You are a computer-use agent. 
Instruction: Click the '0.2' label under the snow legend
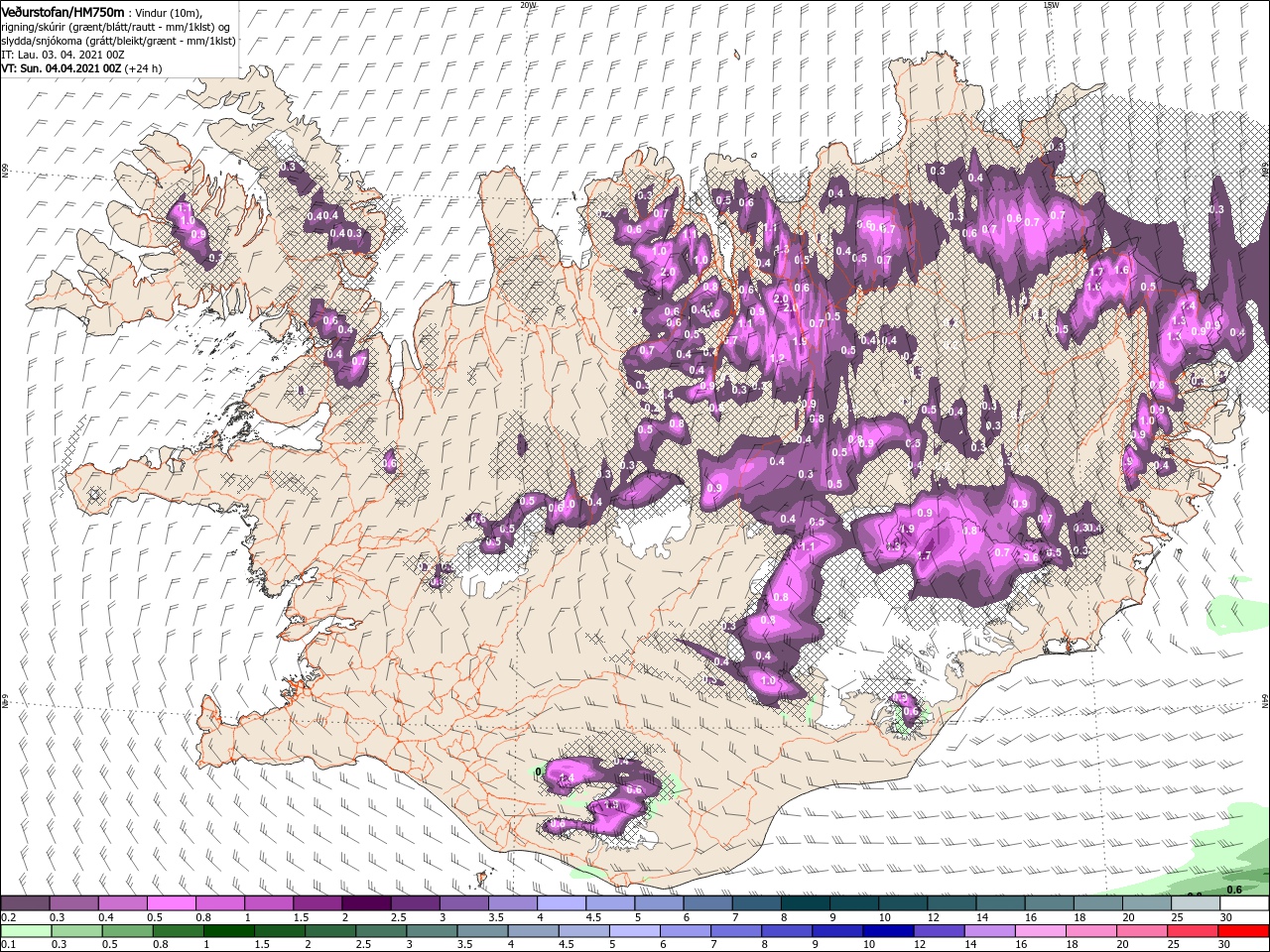click(x=8, y=917)
